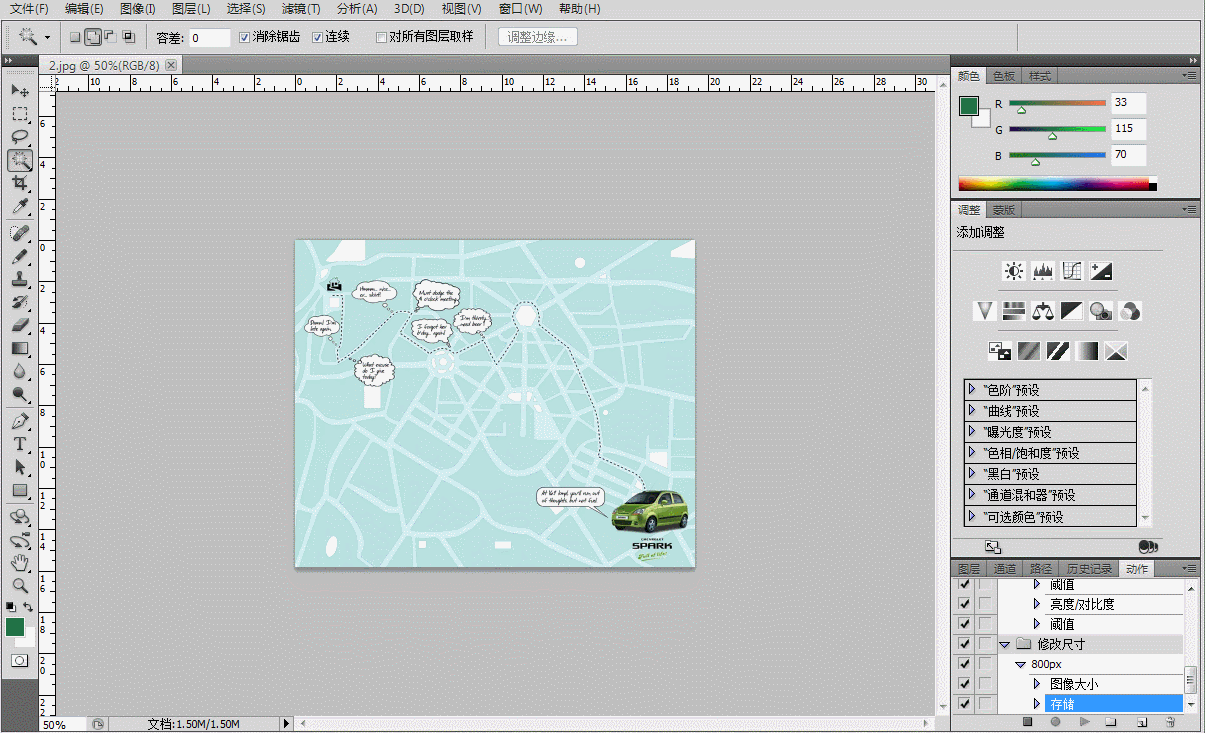Screen dimensions: 1205x733
Task: Click the 容差 tolerance input field
Action: (209, 38)
